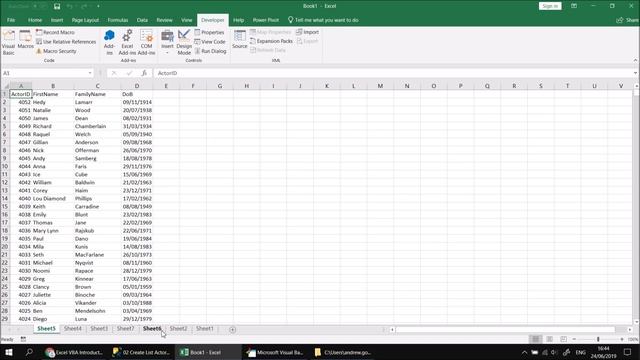Select all cells via corner button

pyautogui.click(x=5, y=86)
